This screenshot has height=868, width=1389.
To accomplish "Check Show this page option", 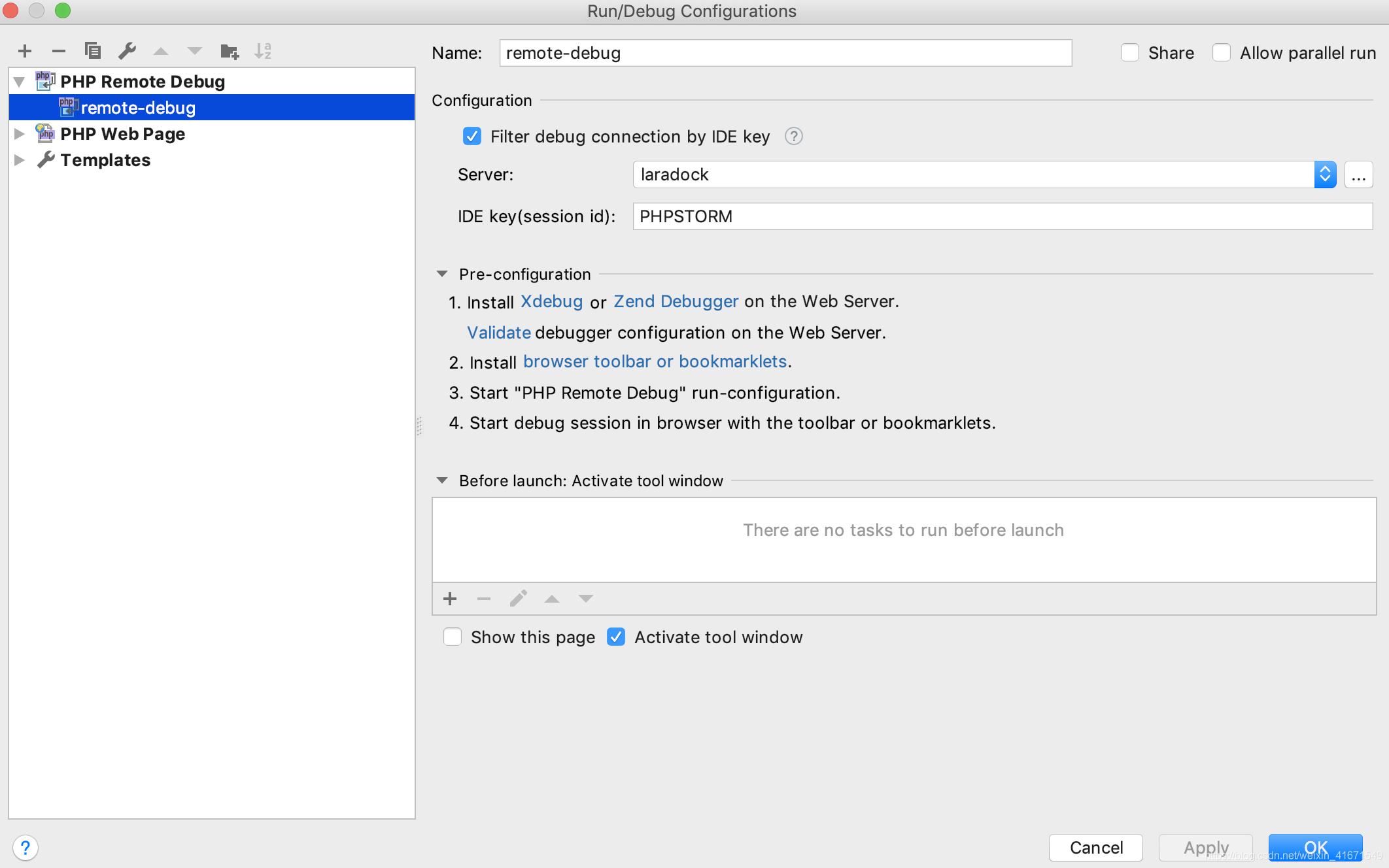I will [x=453, y=637].
